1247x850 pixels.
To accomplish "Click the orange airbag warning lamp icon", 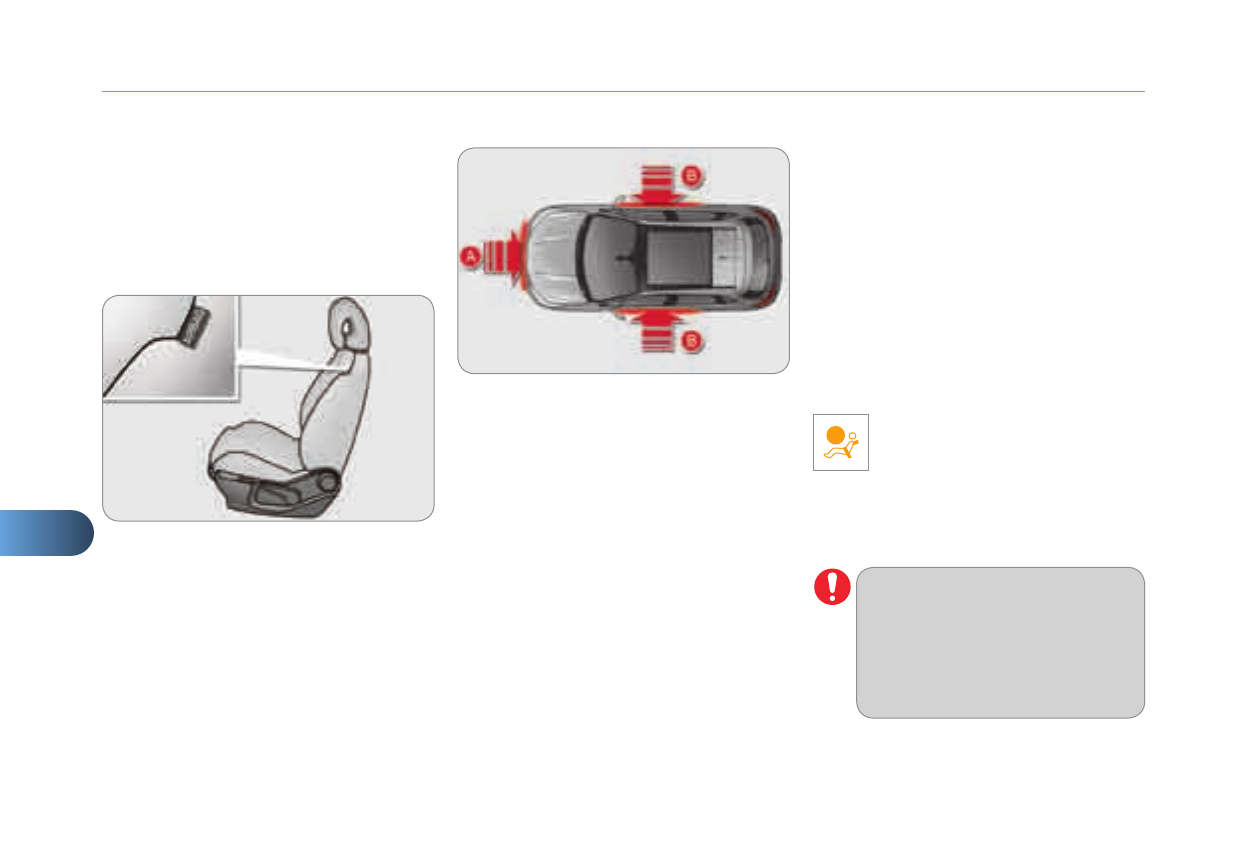I will (841, 443).
